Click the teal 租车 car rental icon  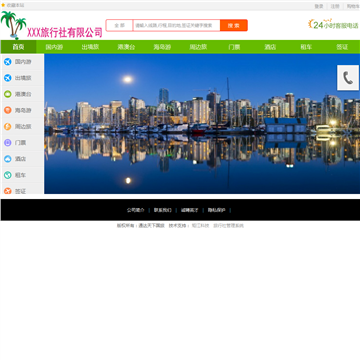[x=8, y=175]
